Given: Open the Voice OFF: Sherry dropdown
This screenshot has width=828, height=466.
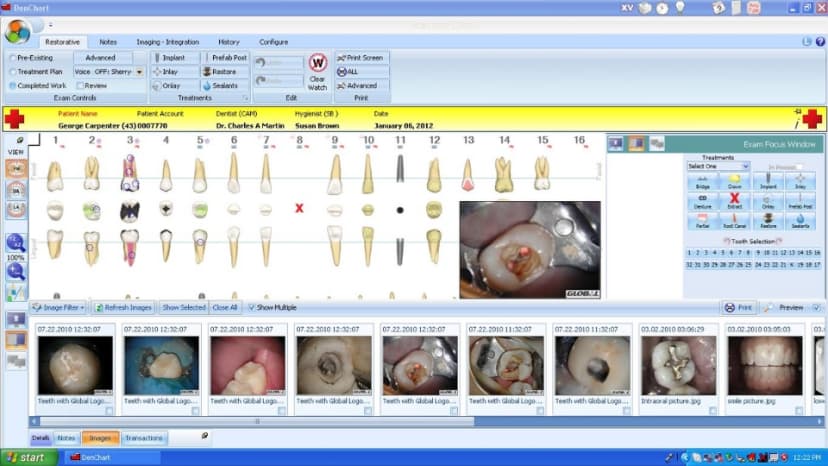Looking at the screenshot, I should point(139,72).
